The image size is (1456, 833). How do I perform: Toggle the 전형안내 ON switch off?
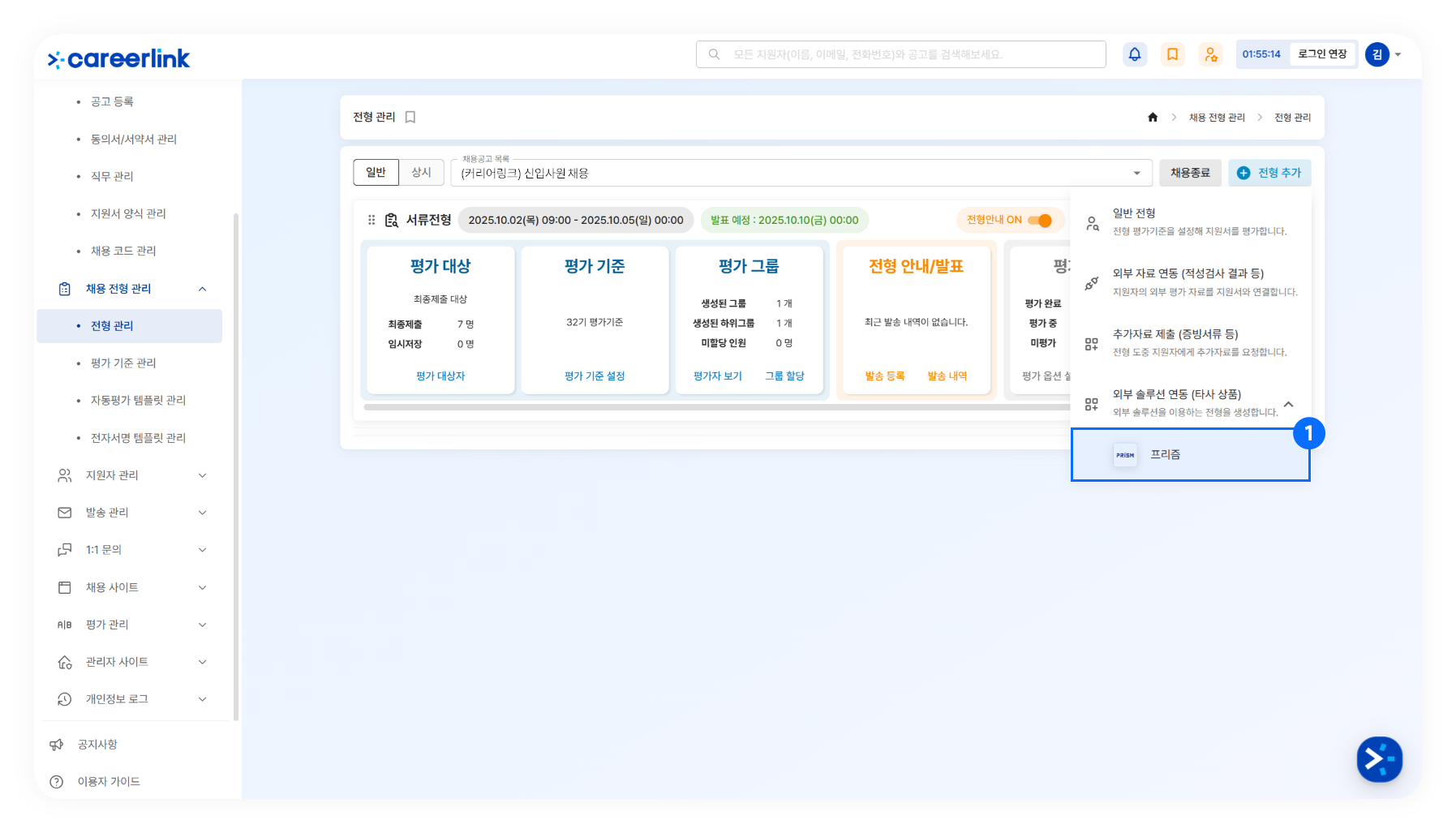(1040, 221)
